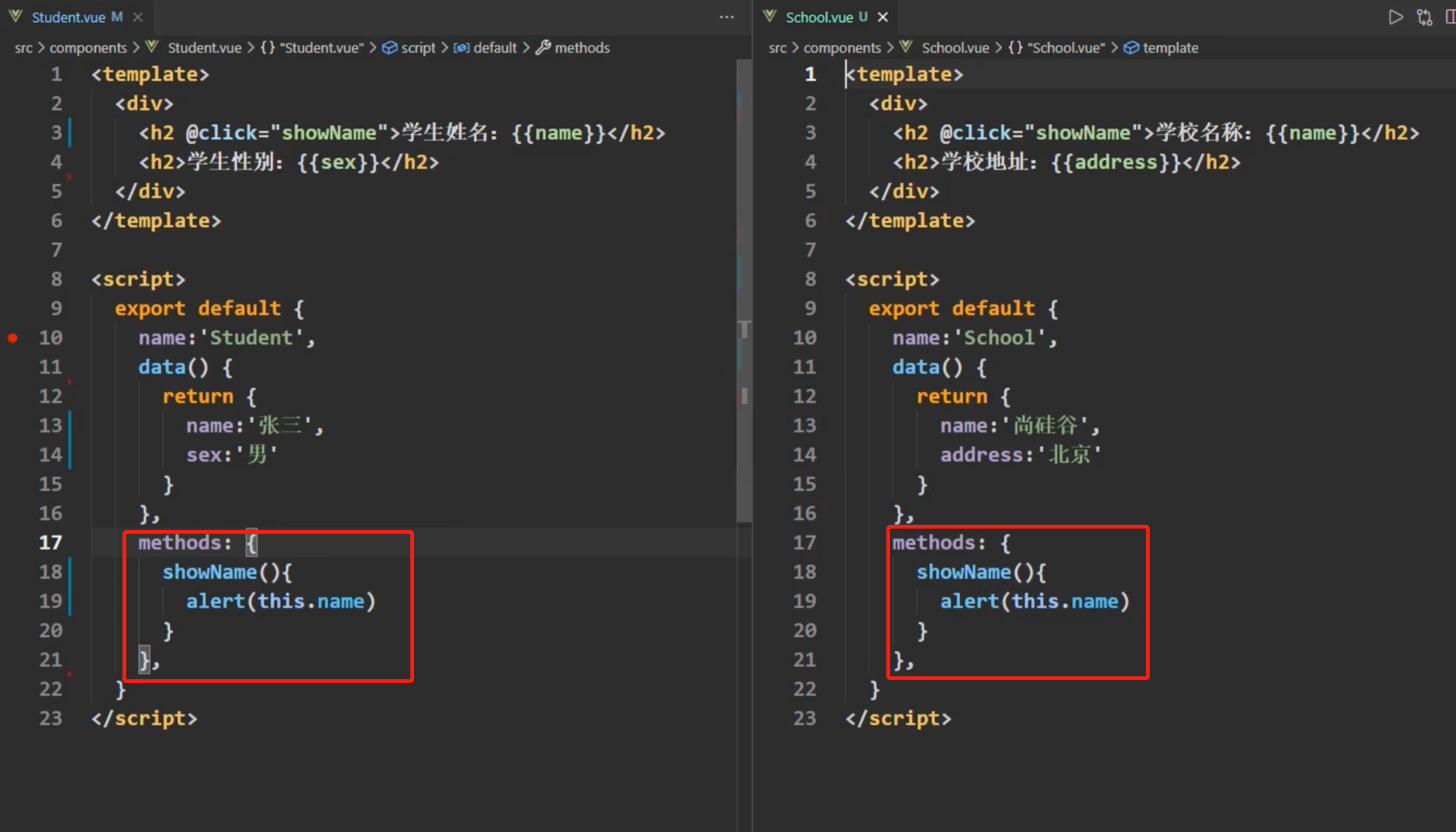Click the Student.vue vertical scrollbar thumb

744,292
